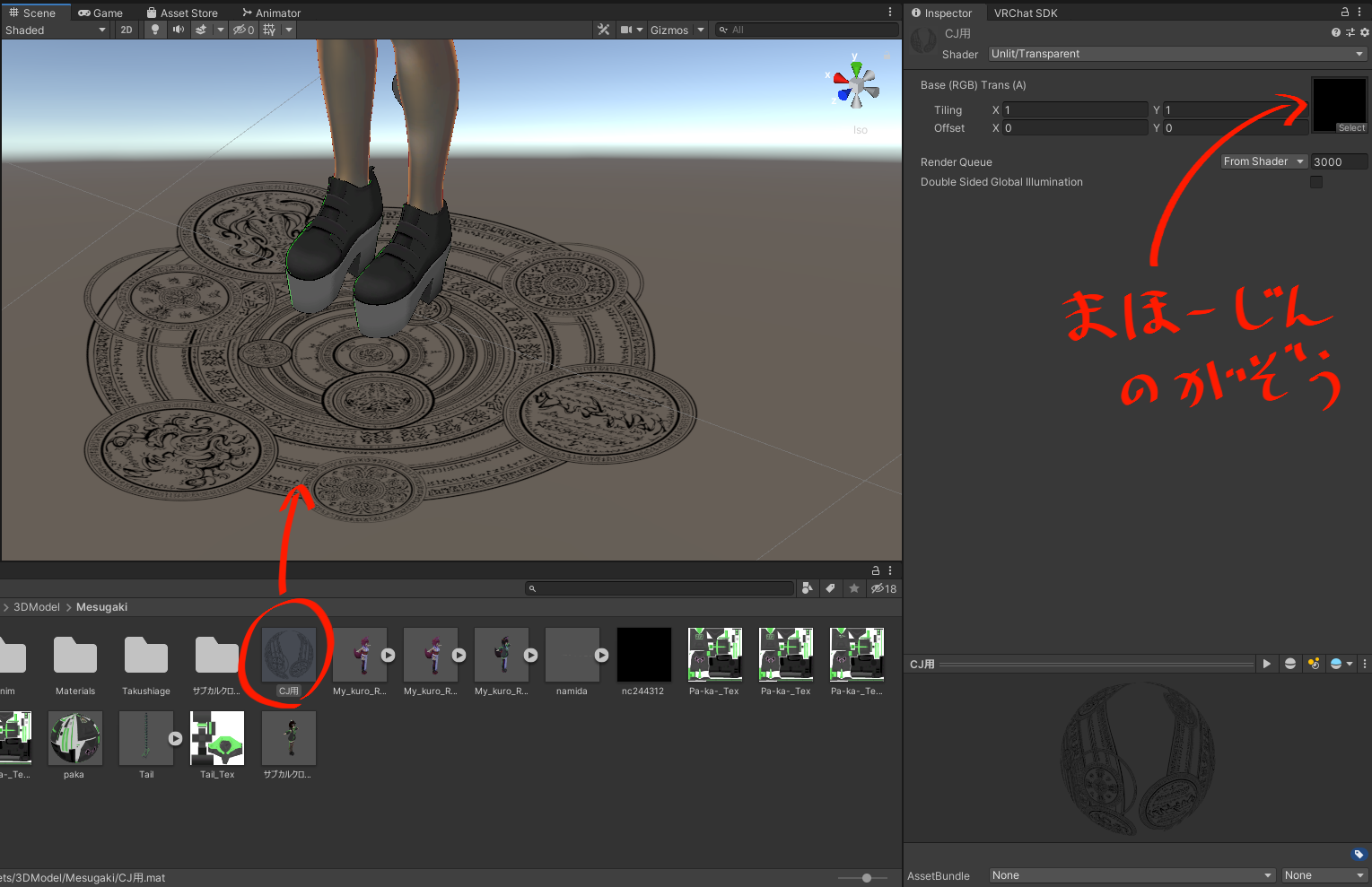Click the favorites star icon
The width and height of the screenshot is (1372, 887).
(853, 588)
